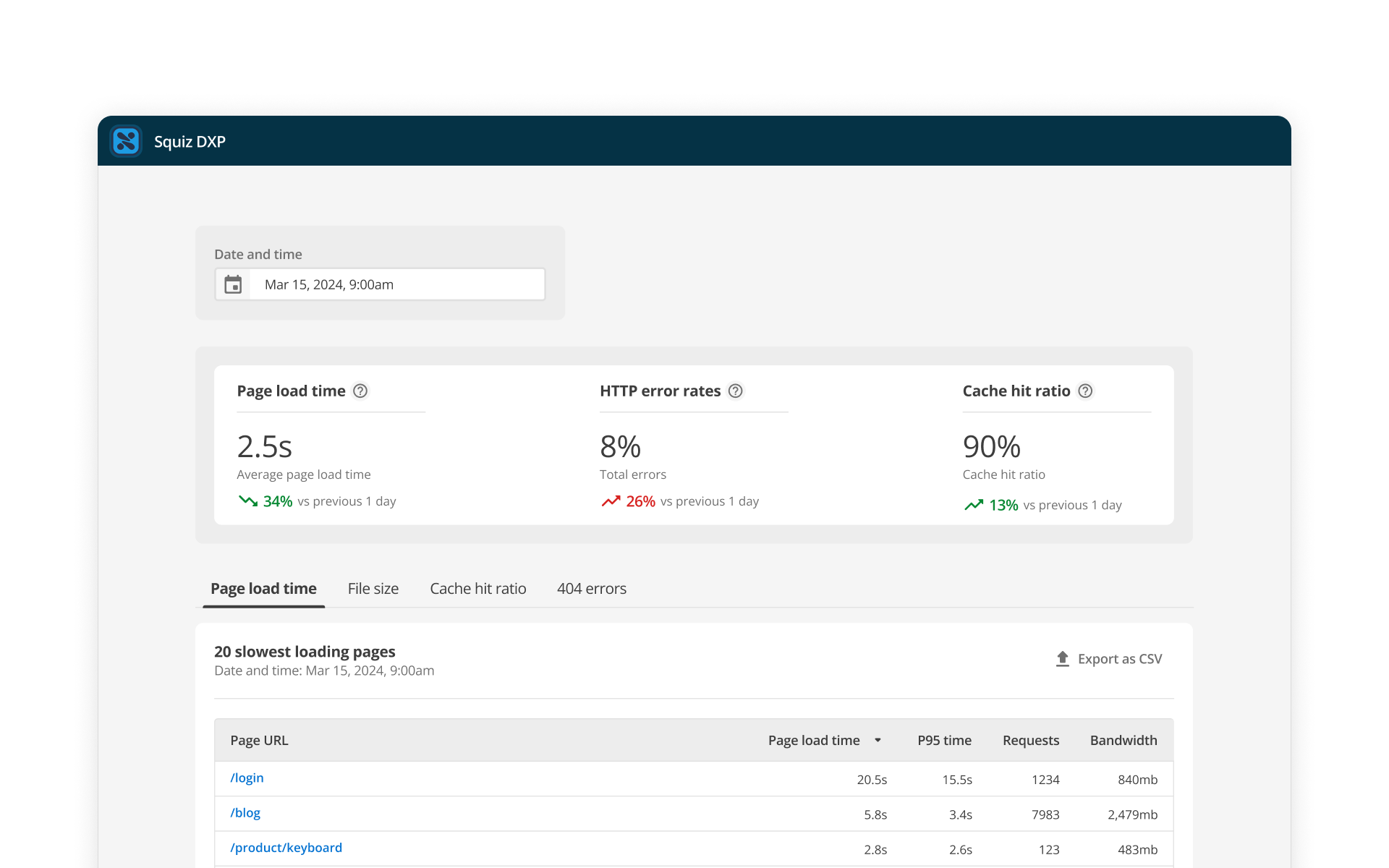Click the 483mb bandwidth cell for /product/keyboard
Viewport: 1389px width, 868px height.
1137,849
